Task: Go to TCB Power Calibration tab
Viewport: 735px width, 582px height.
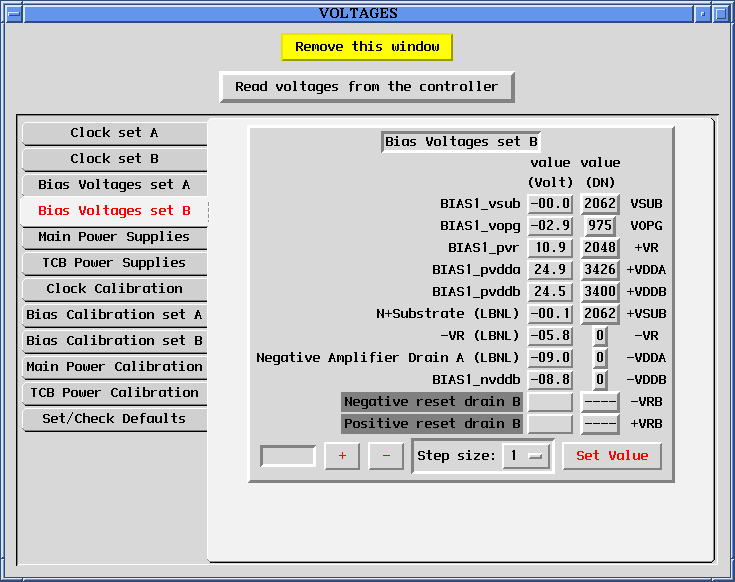Action: (x=114, y=393)
